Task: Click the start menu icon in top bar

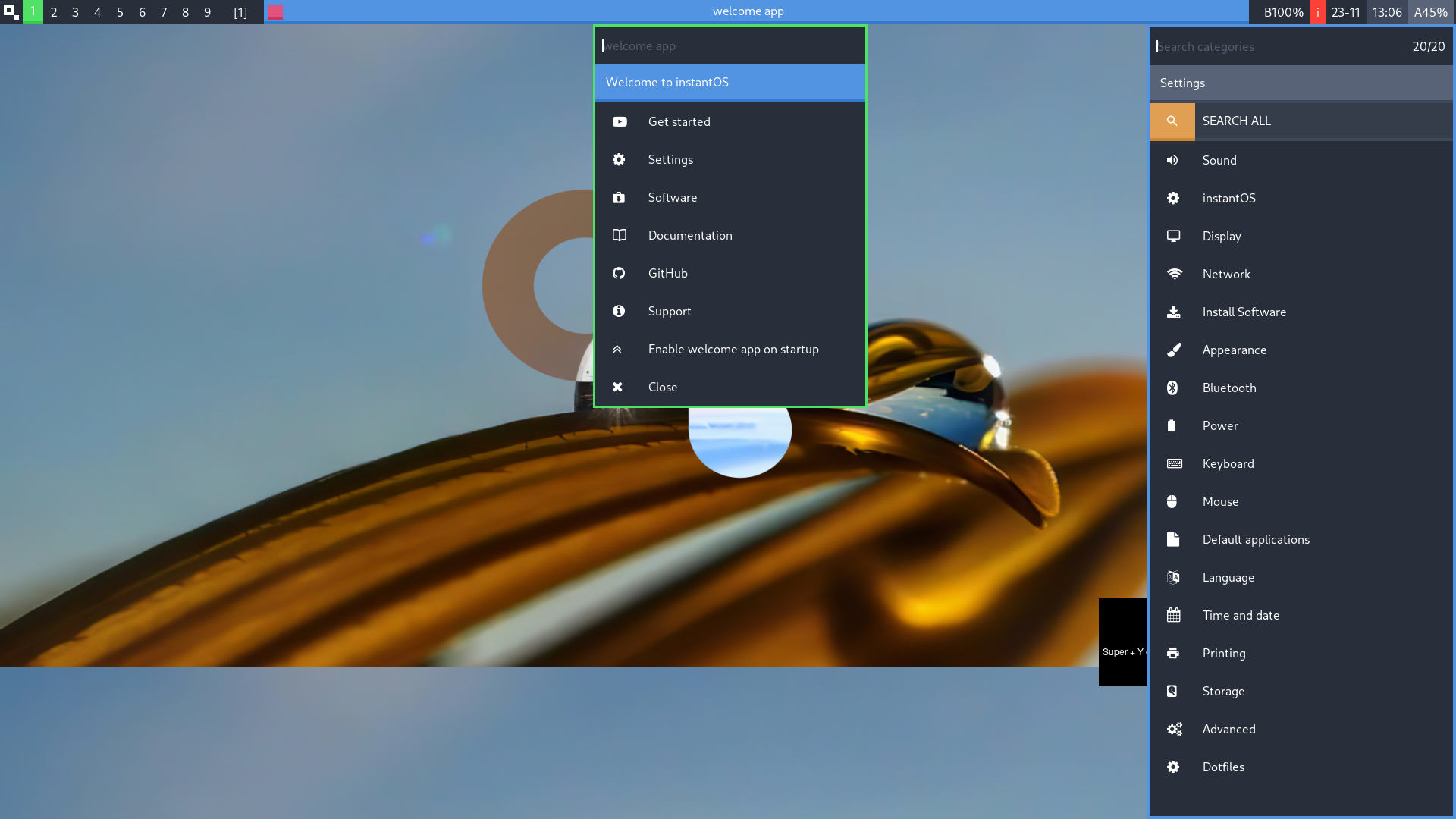Action: (11, 11)
